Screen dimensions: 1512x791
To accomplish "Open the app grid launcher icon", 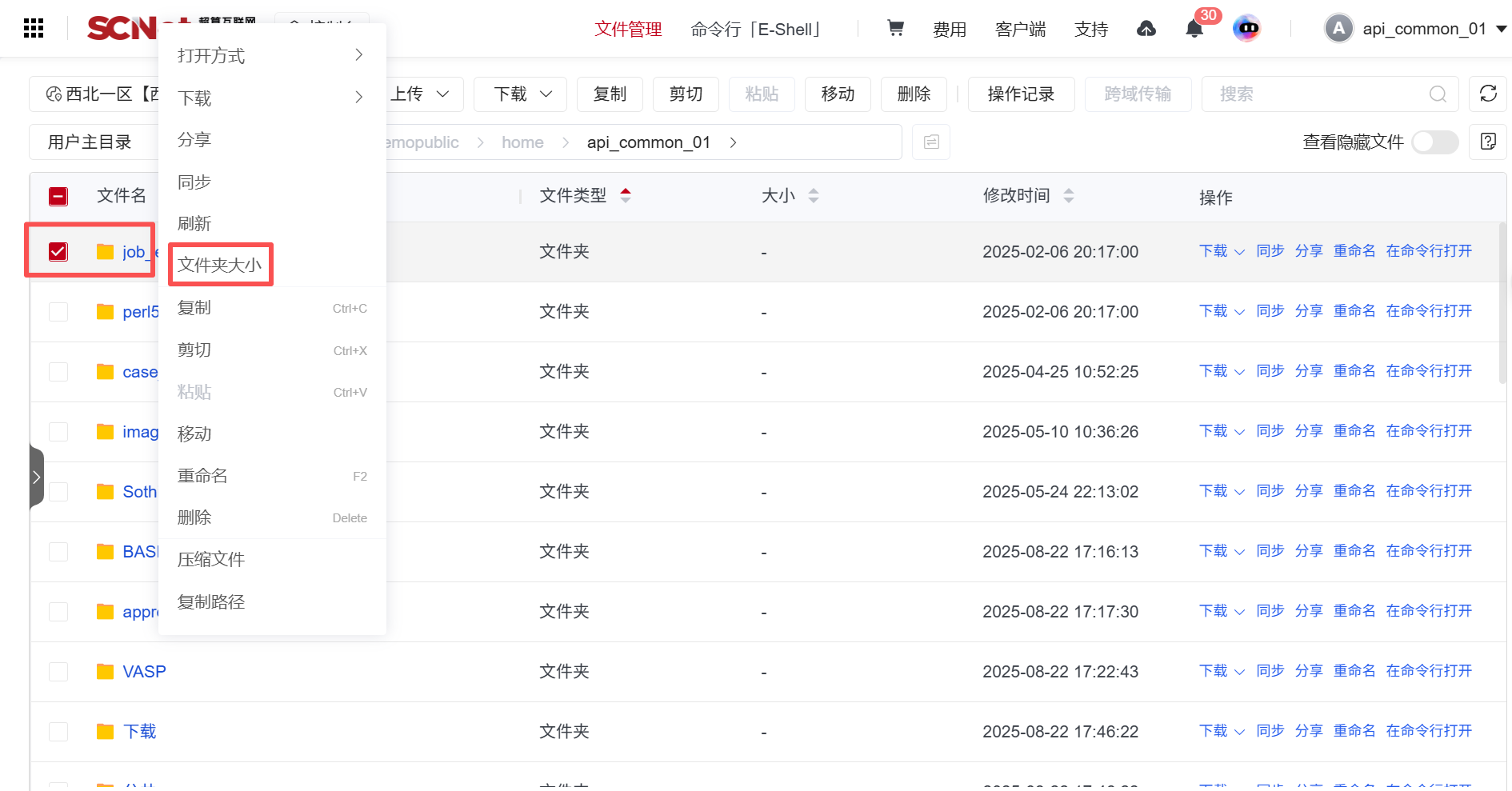I will (34, 29).
